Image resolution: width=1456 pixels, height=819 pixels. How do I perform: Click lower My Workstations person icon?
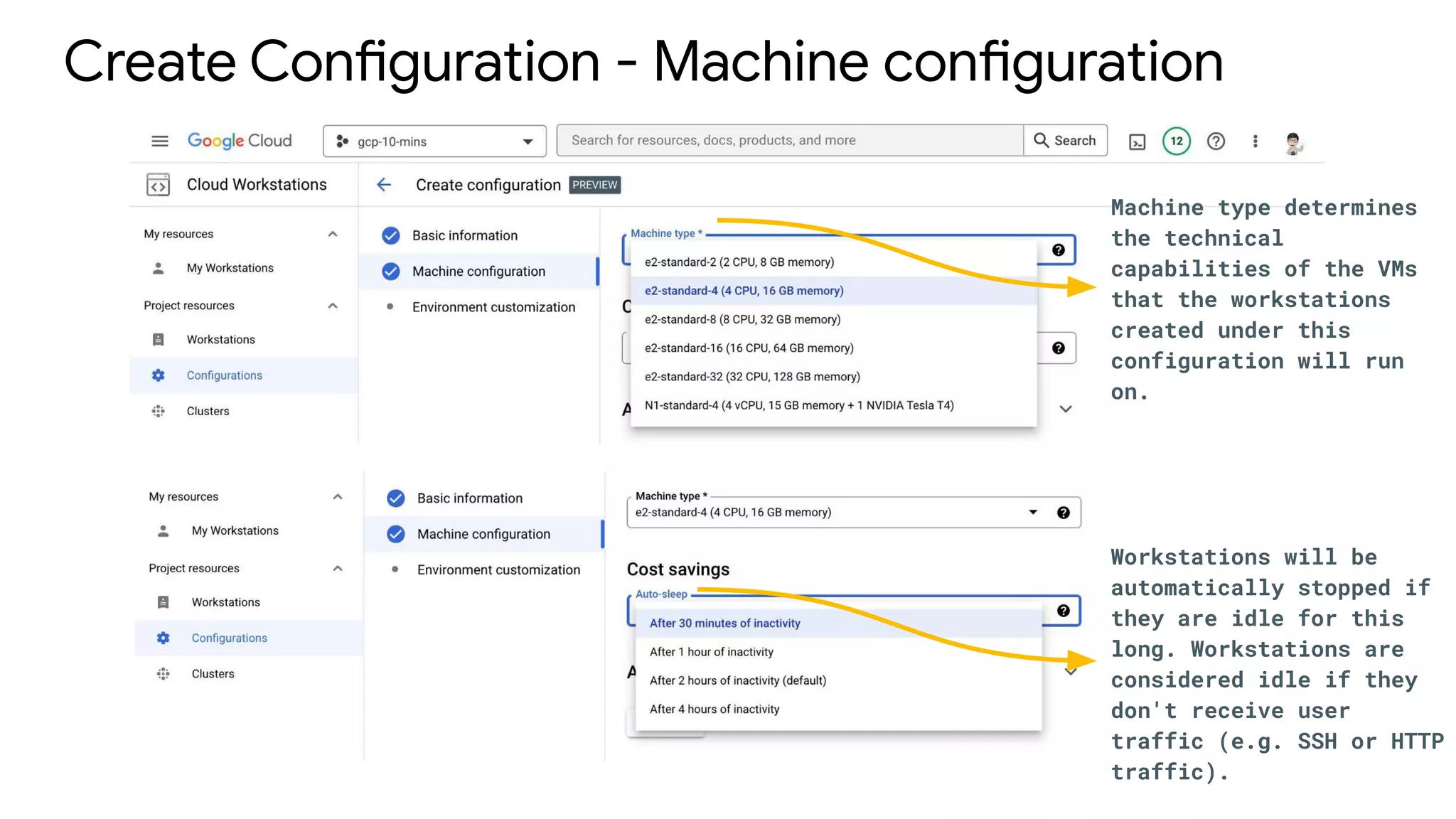164,531
